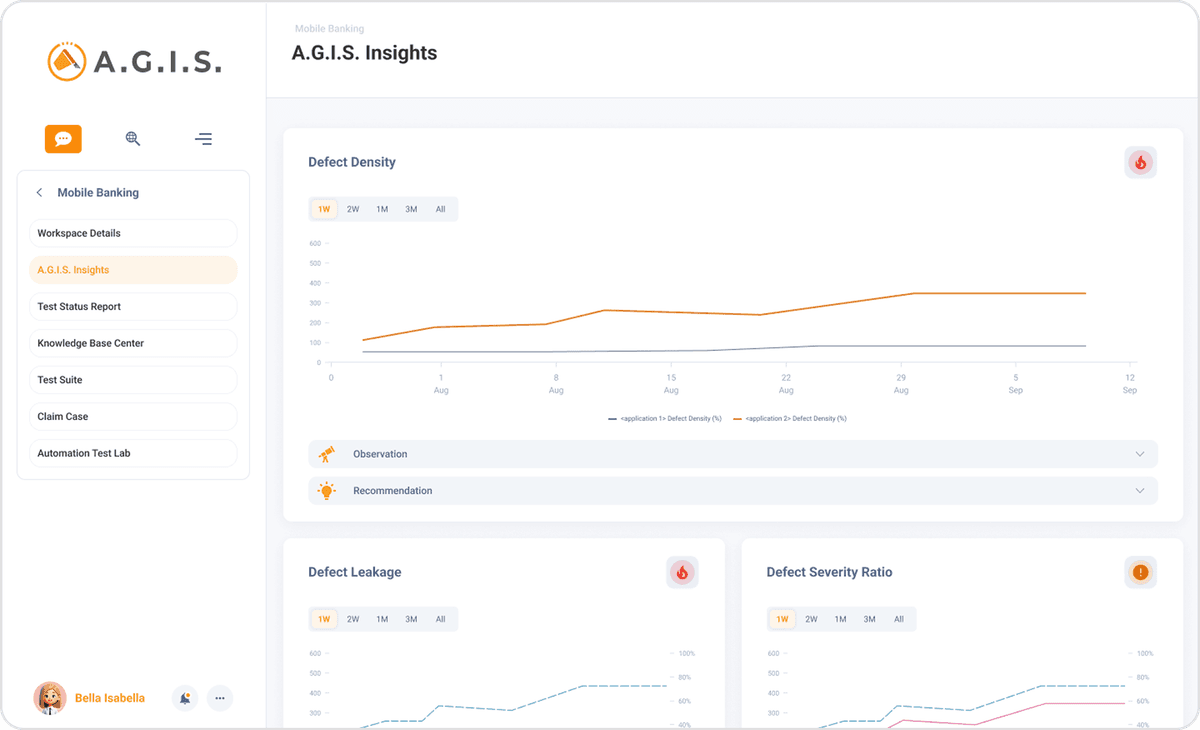
Task: Click Bella Isabella's profile avatar
Action: [x=50, y=698]
